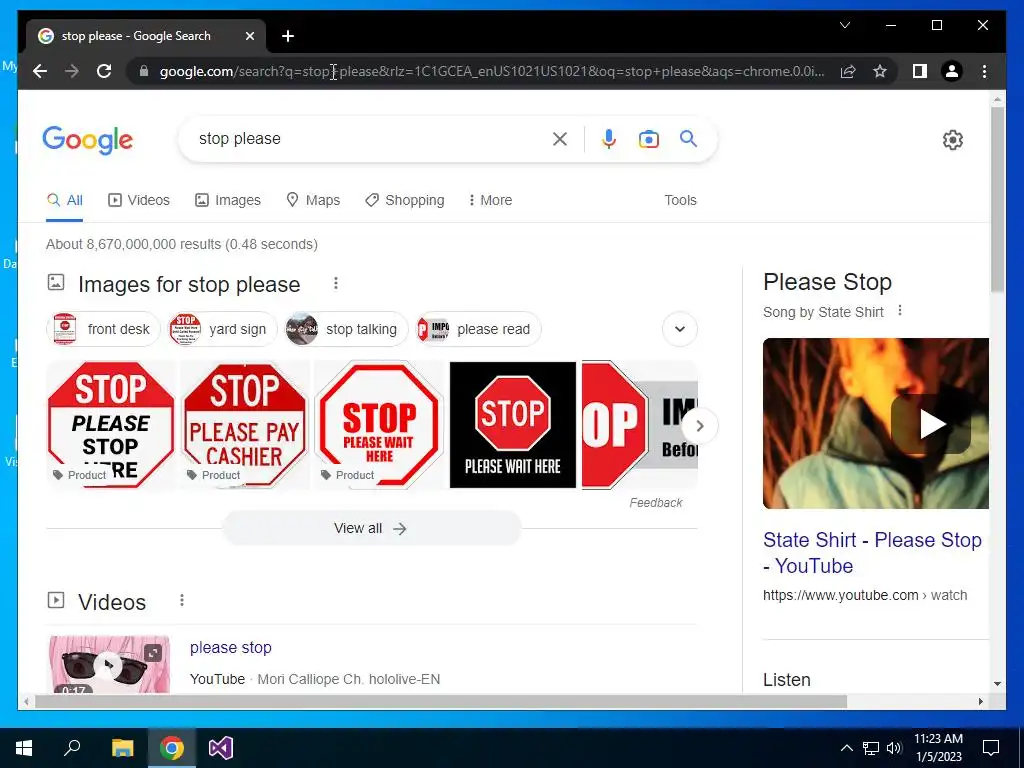Image resolution: width=1024 pixels, height=768 pixels.
Task: Open the volume control in system tray
Action: pyautogui.click(x=894, y=748)
